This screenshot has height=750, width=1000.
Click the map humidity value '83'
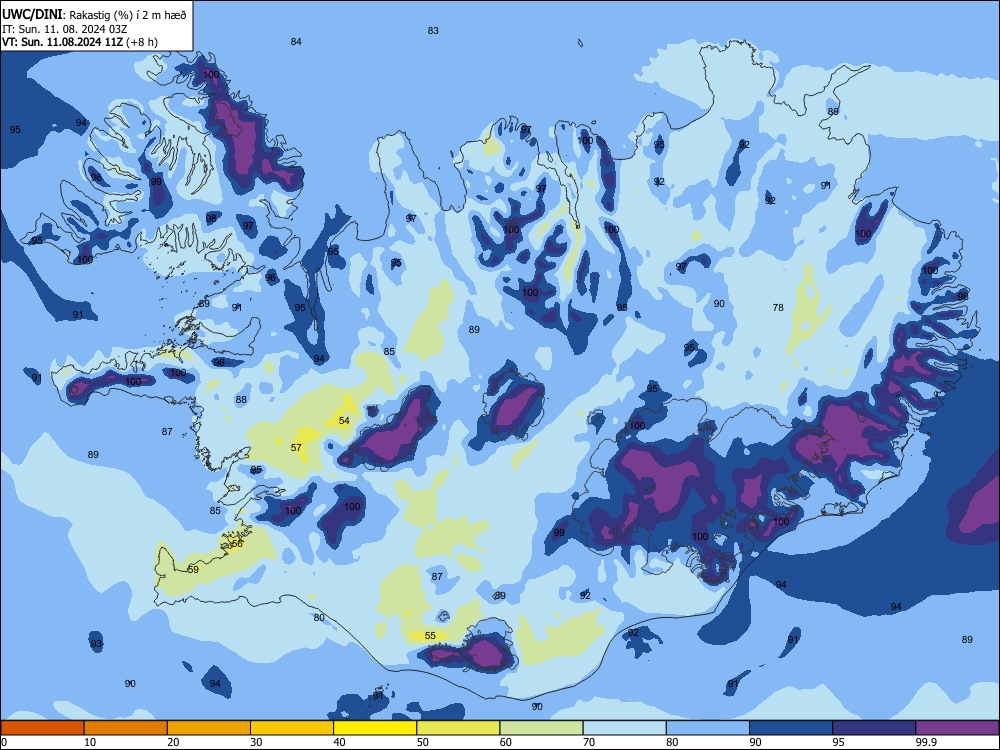pyautogui.click(x=433, y=31)
